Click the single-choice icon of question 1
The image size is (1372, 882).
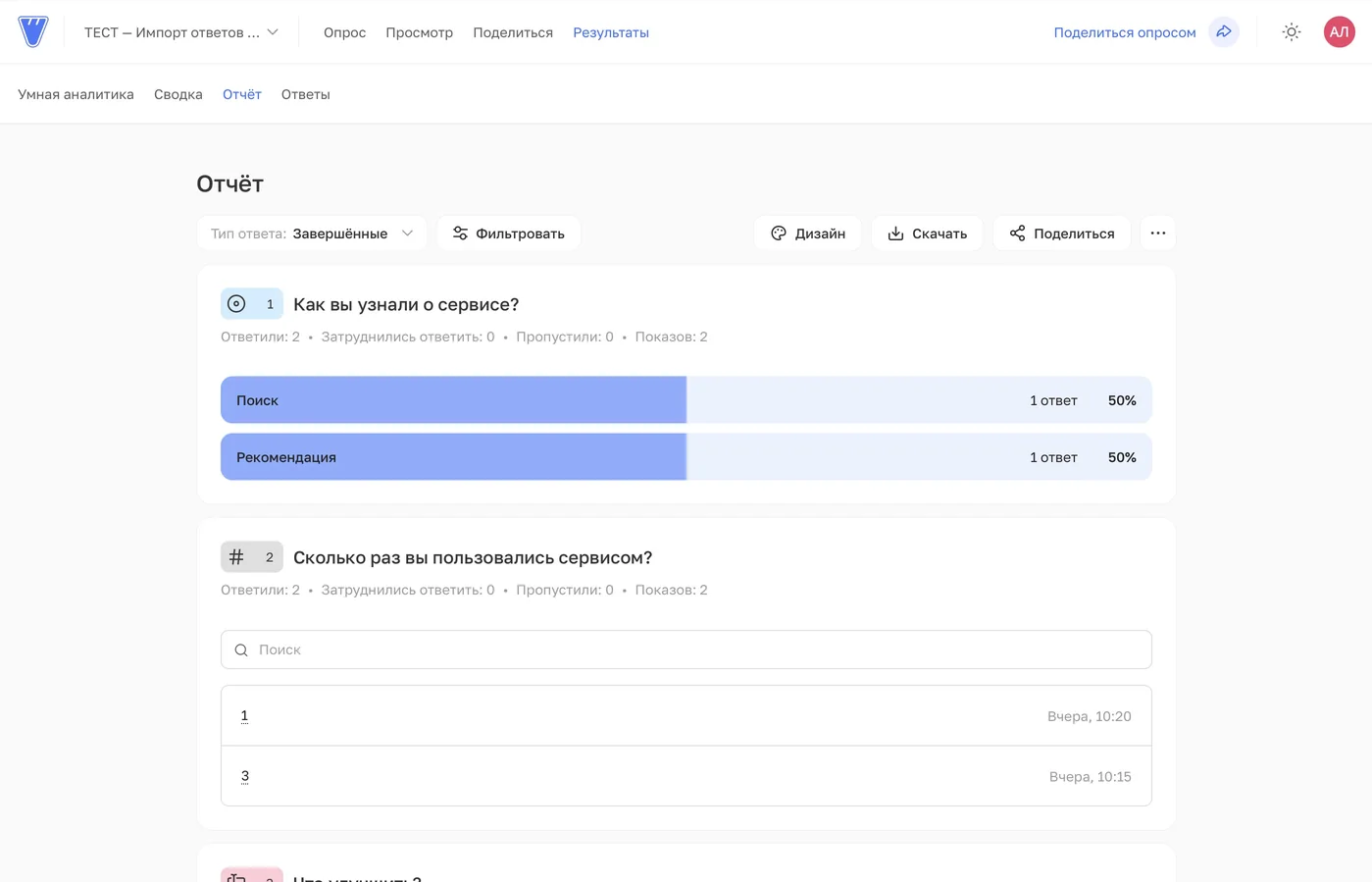pos(236,304)
